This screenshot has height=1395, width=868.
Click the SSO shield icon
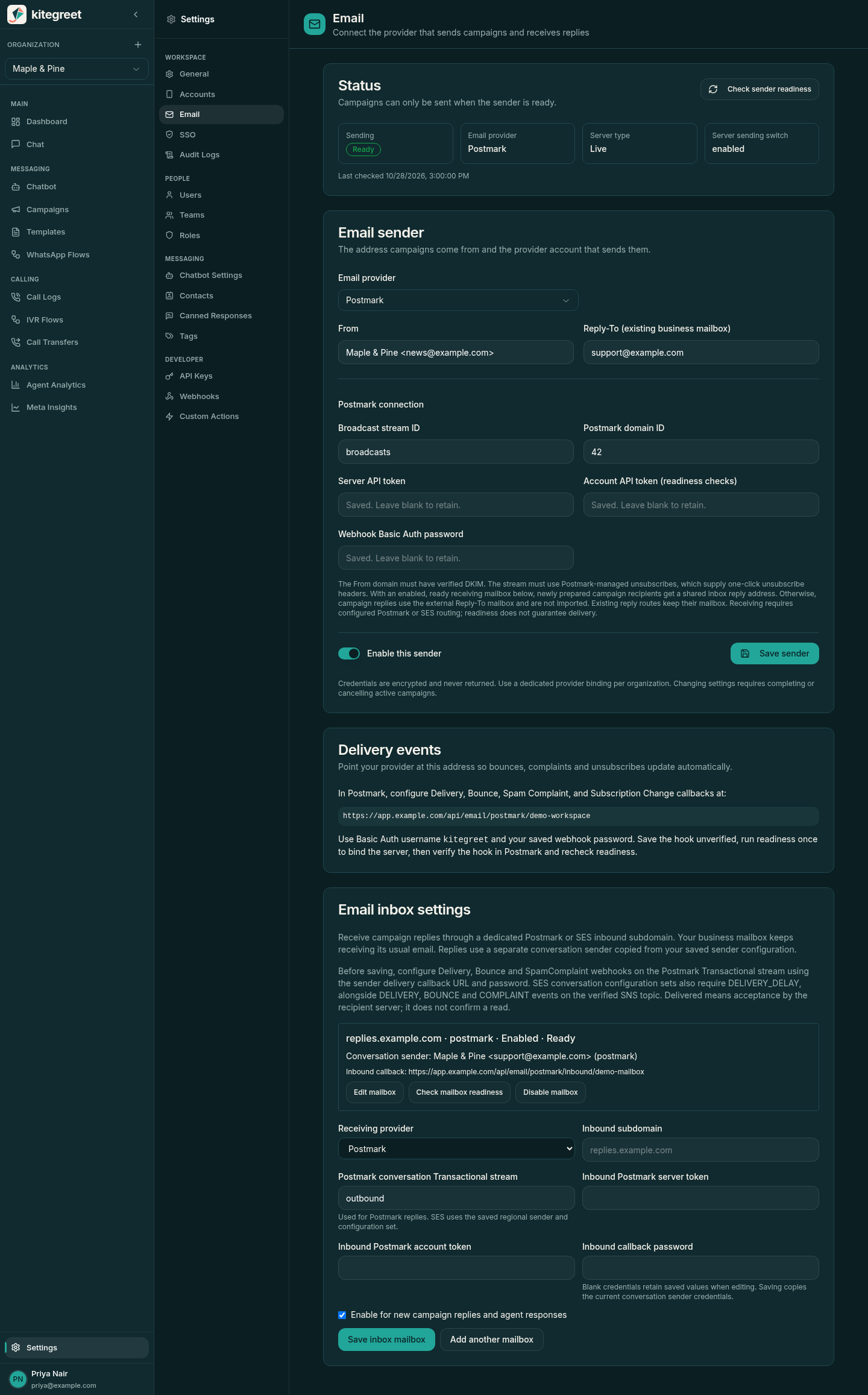(x=169, y=135)
